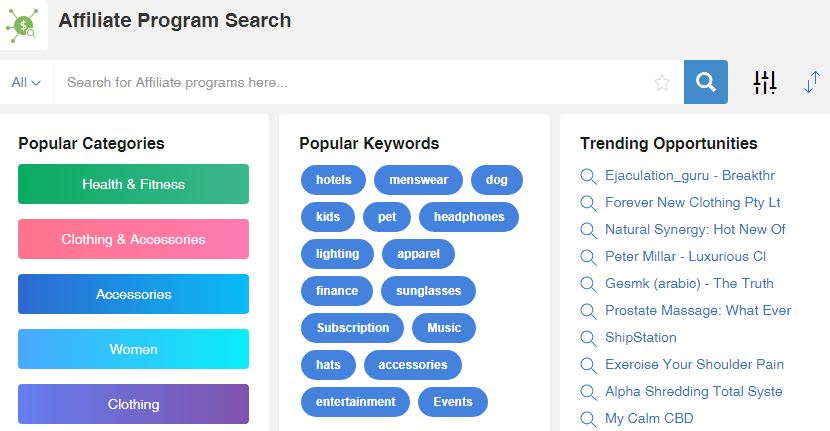Click magnifier icon beside ShipStation
Image resolution: width=830 pixels, height=431 pixels.
click(588, 338)
